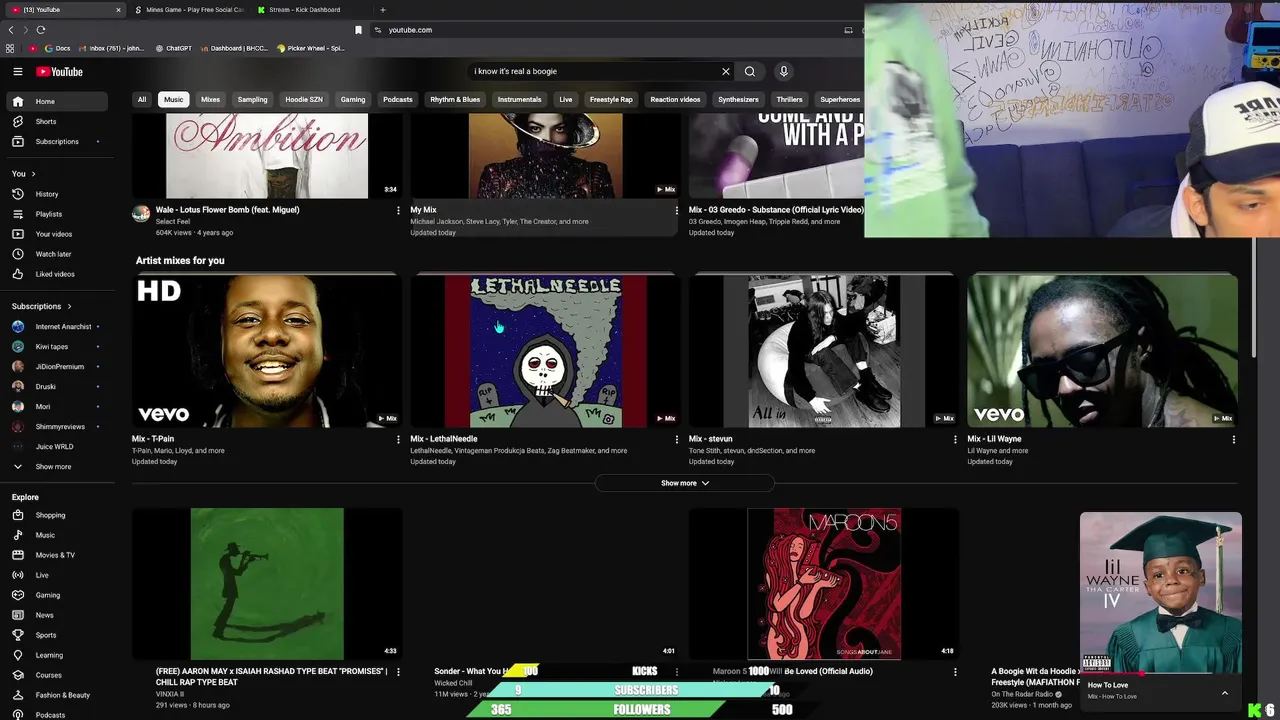Viewport: 1280px width, 720px height.
Task: Run search with the magnifier button
Action: click(x=750, y=71)
